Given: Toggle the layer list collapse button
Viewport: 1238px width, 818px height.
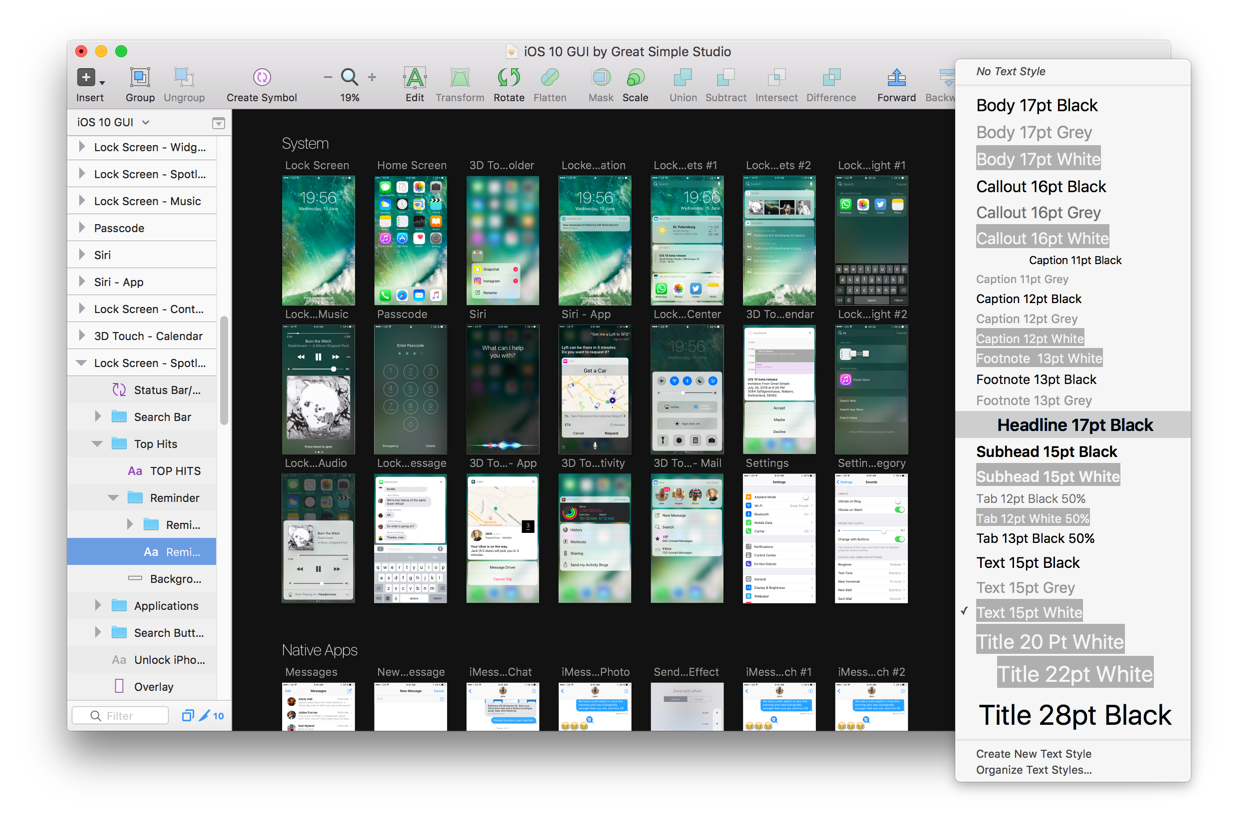Looking at the screenshot, I should (218, 123).
